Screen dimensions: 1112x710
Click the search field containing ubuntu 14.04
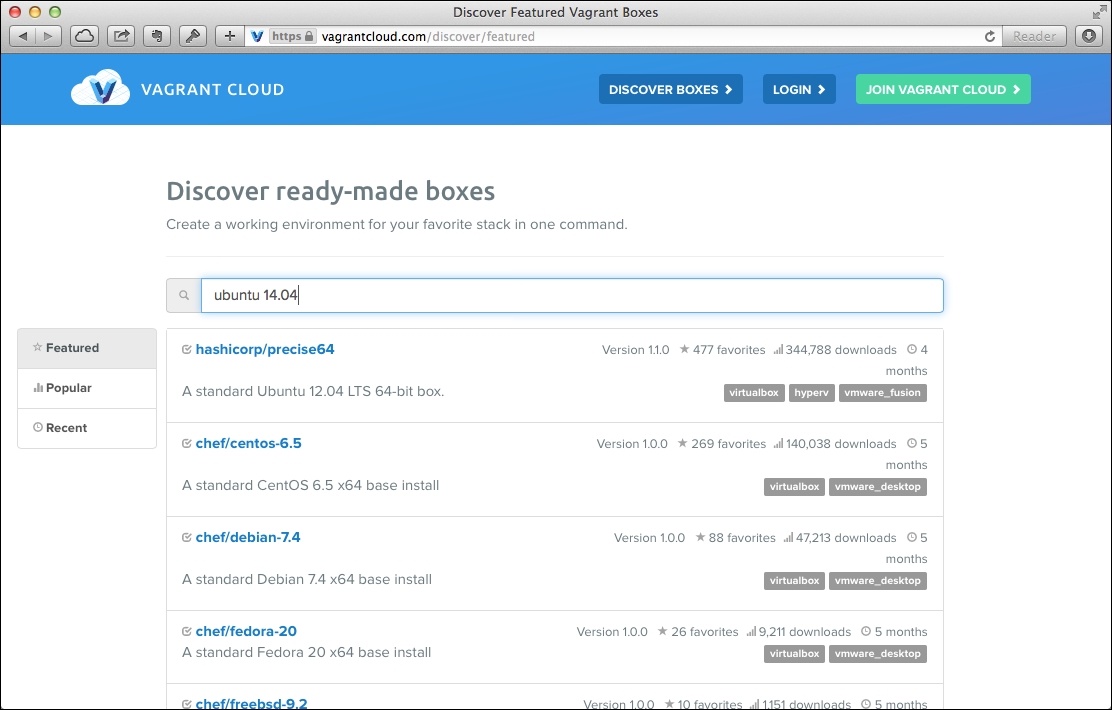572,295
